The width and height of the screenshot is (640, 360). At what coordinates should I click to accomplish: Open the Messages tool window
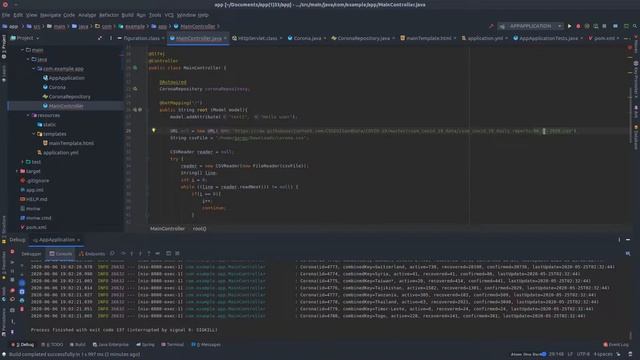[x=206, y=345]
